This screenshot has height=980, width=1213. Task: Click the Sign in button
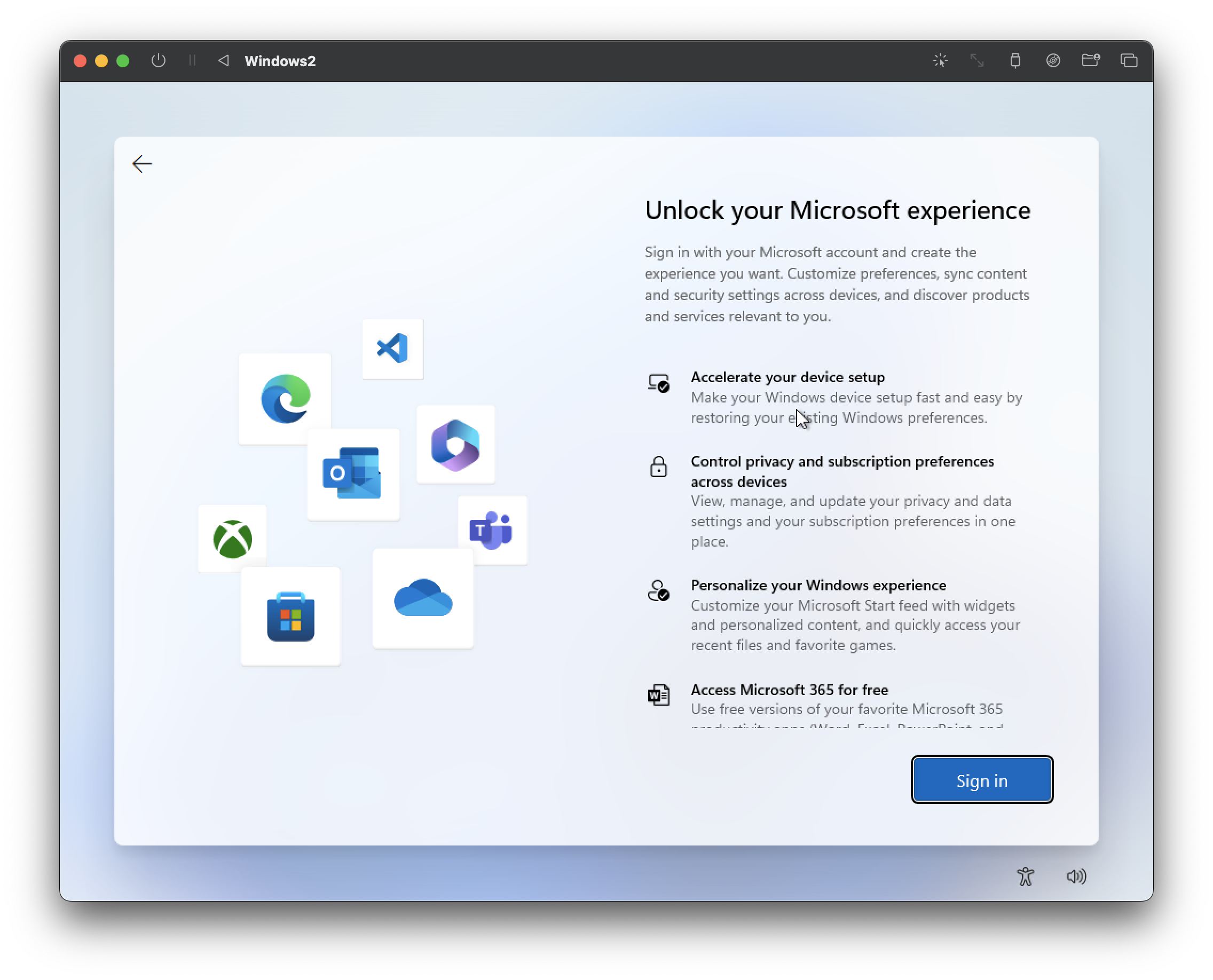point(981,780)
